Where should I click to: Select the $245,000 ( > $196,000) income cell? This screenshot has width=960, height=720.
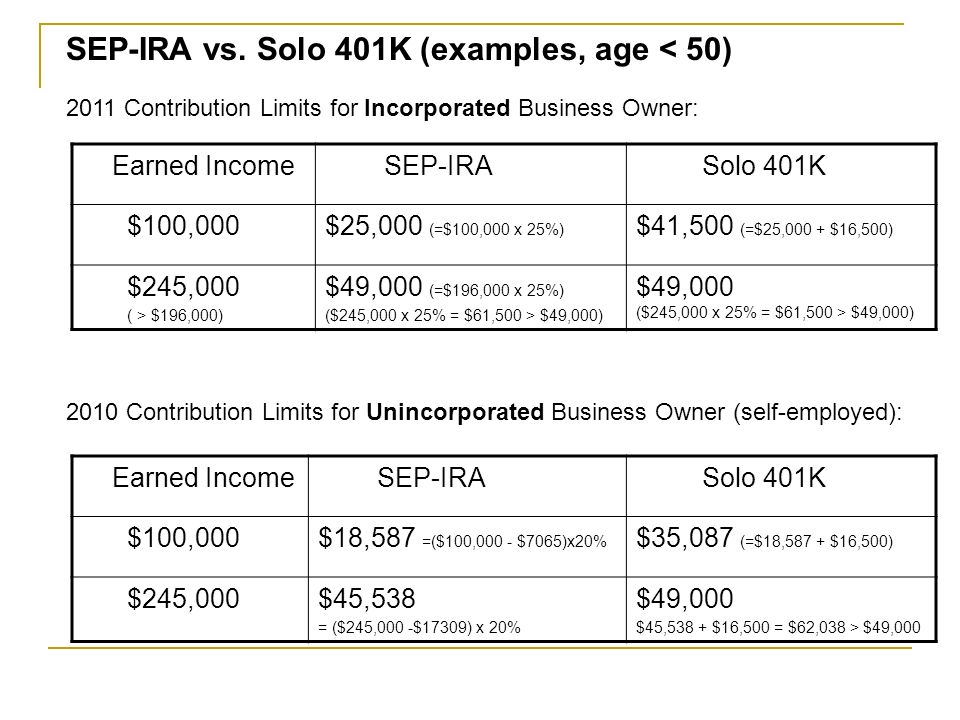[x=193, y=298]
